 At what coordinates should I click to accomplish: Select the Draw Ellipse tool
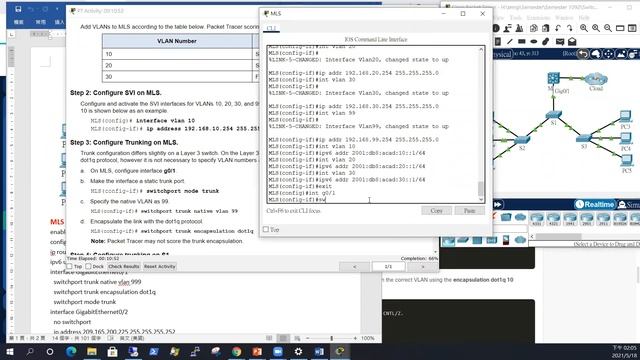(534, 42)
